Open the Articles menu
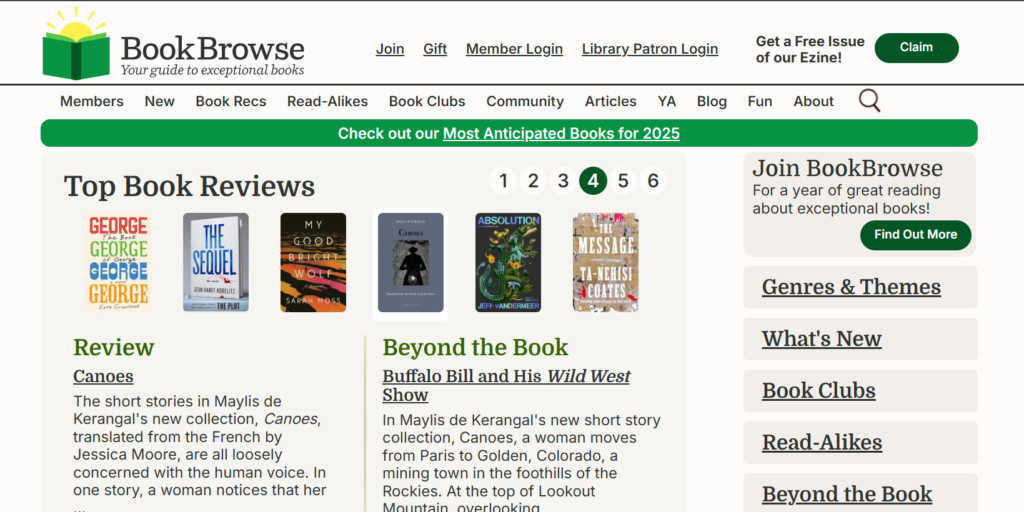Viewport: 1024px width, 512px height. pos(611,101)
